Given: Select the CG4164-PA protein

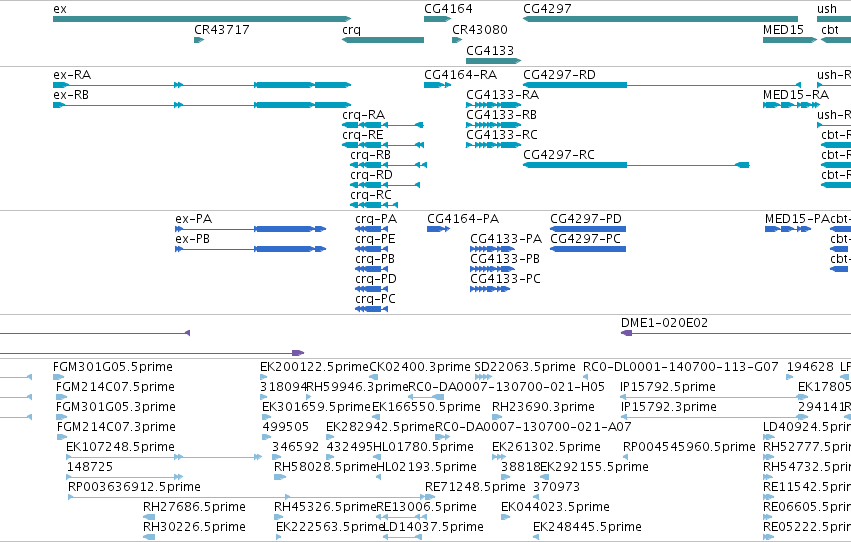Looking at the screenshot, I should [439, 229].
